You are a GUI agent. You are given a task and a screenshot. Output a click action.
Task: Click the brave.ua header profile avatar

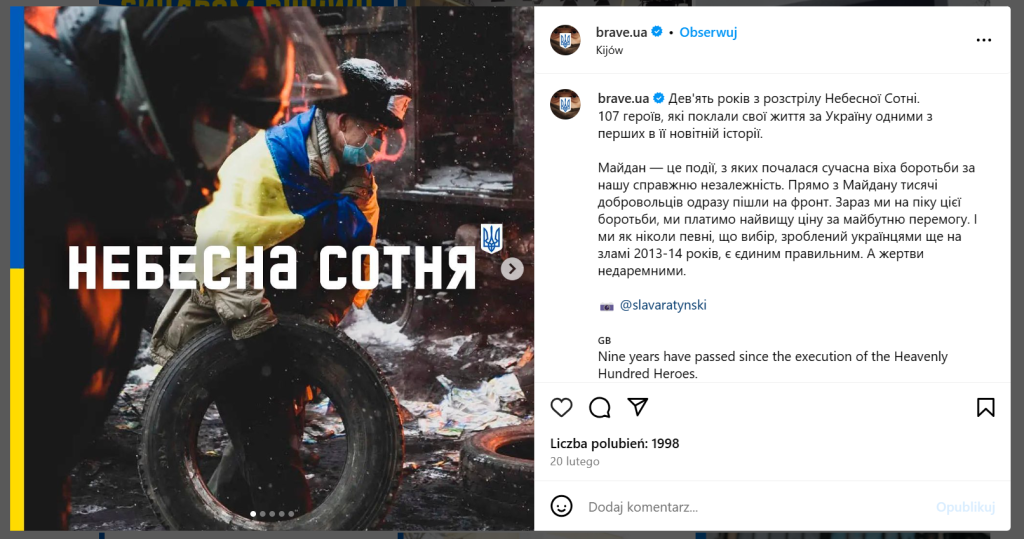click(566, 40)
